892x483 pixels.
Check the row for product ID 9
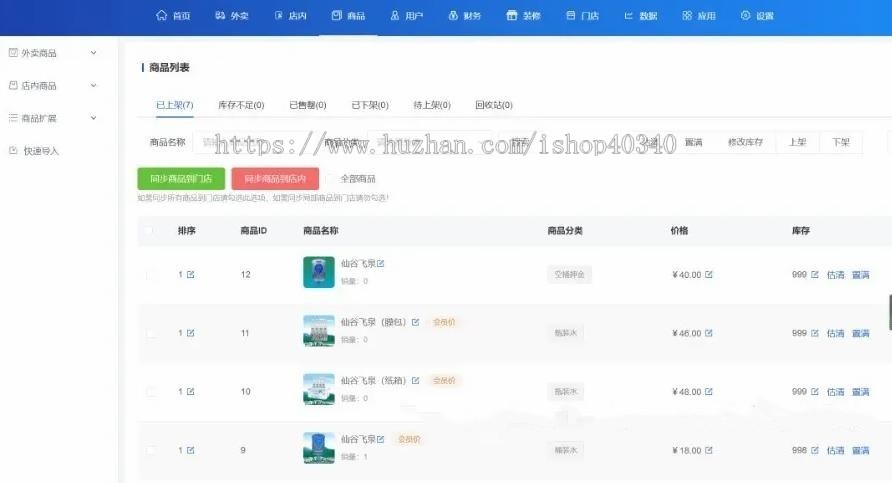tap(151, 451)
